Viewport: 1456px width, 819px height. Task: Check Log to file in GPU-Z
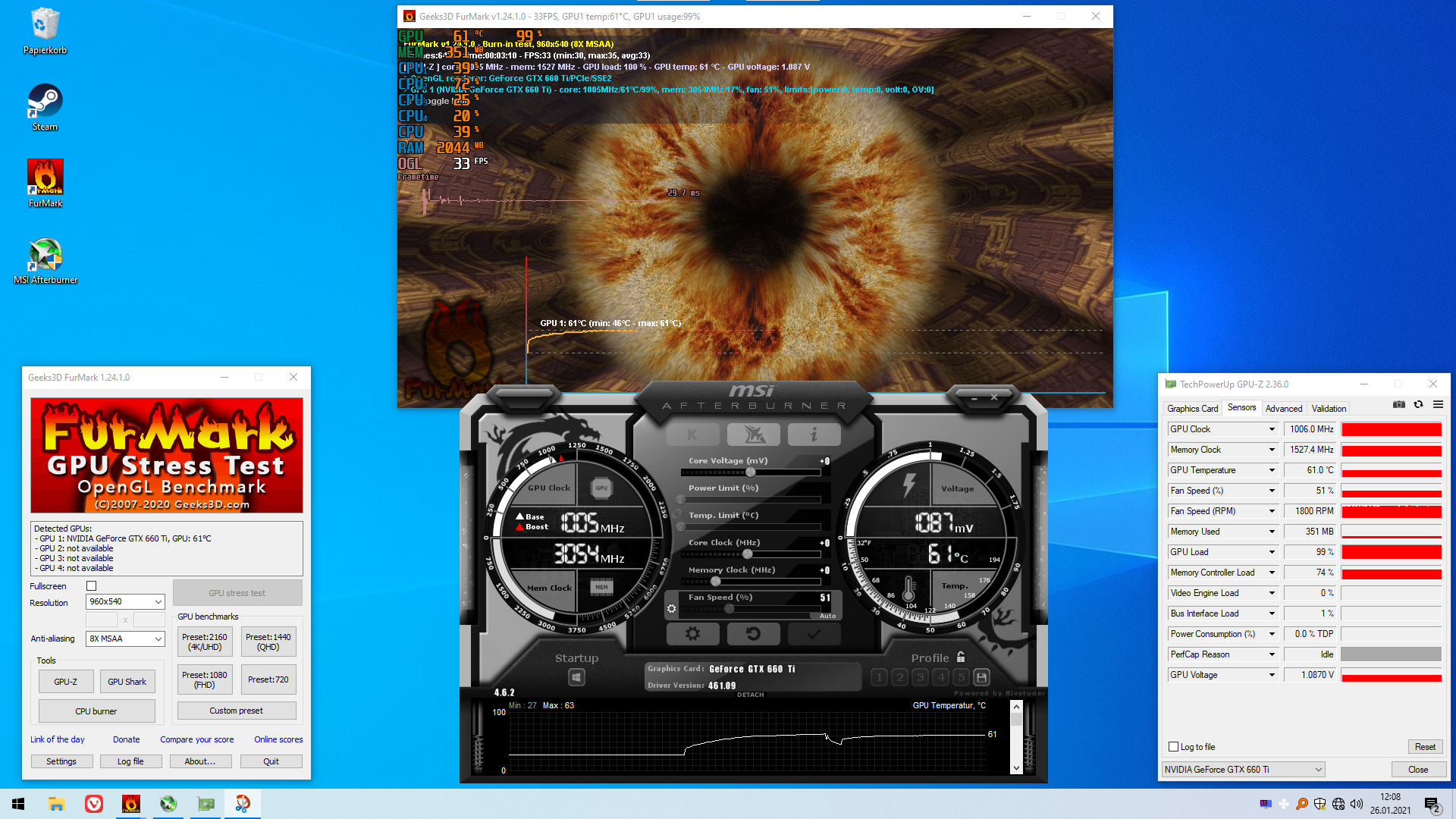[1174, 747]
